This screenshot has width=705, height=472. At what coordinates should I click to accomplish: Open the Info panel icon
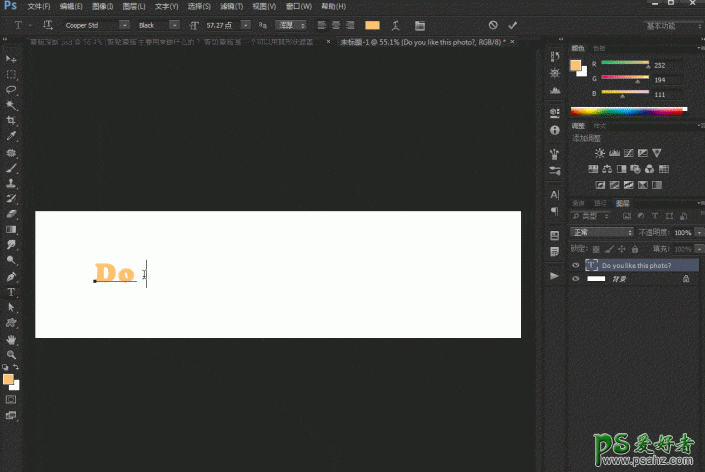coord(555,130)
